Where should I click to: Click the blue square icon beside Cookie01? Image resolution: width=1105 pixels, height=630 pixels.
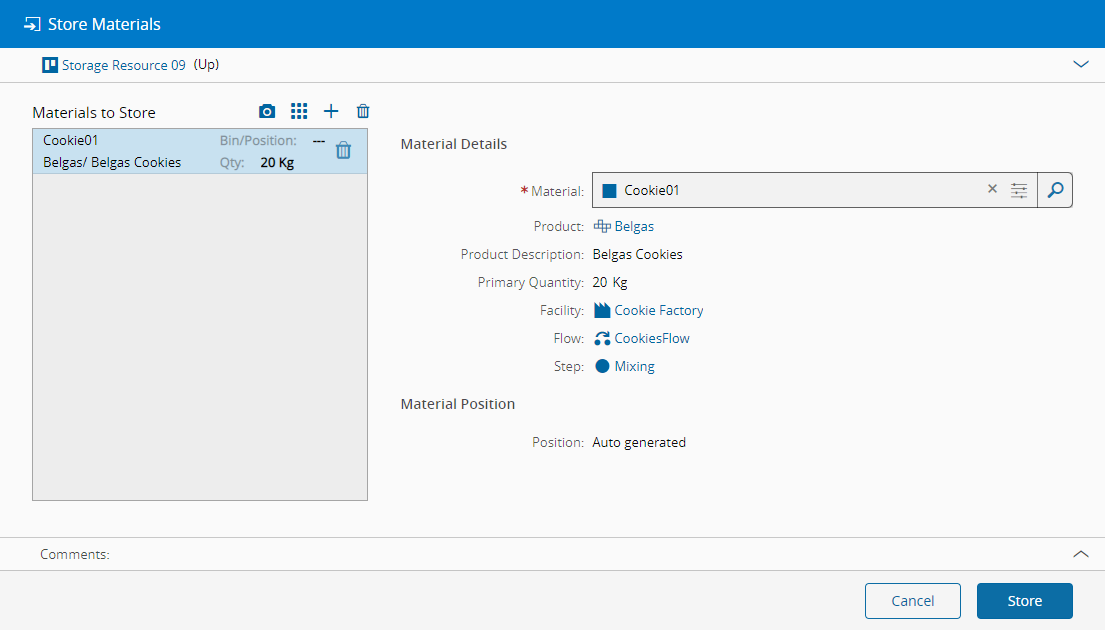(610, 190)
